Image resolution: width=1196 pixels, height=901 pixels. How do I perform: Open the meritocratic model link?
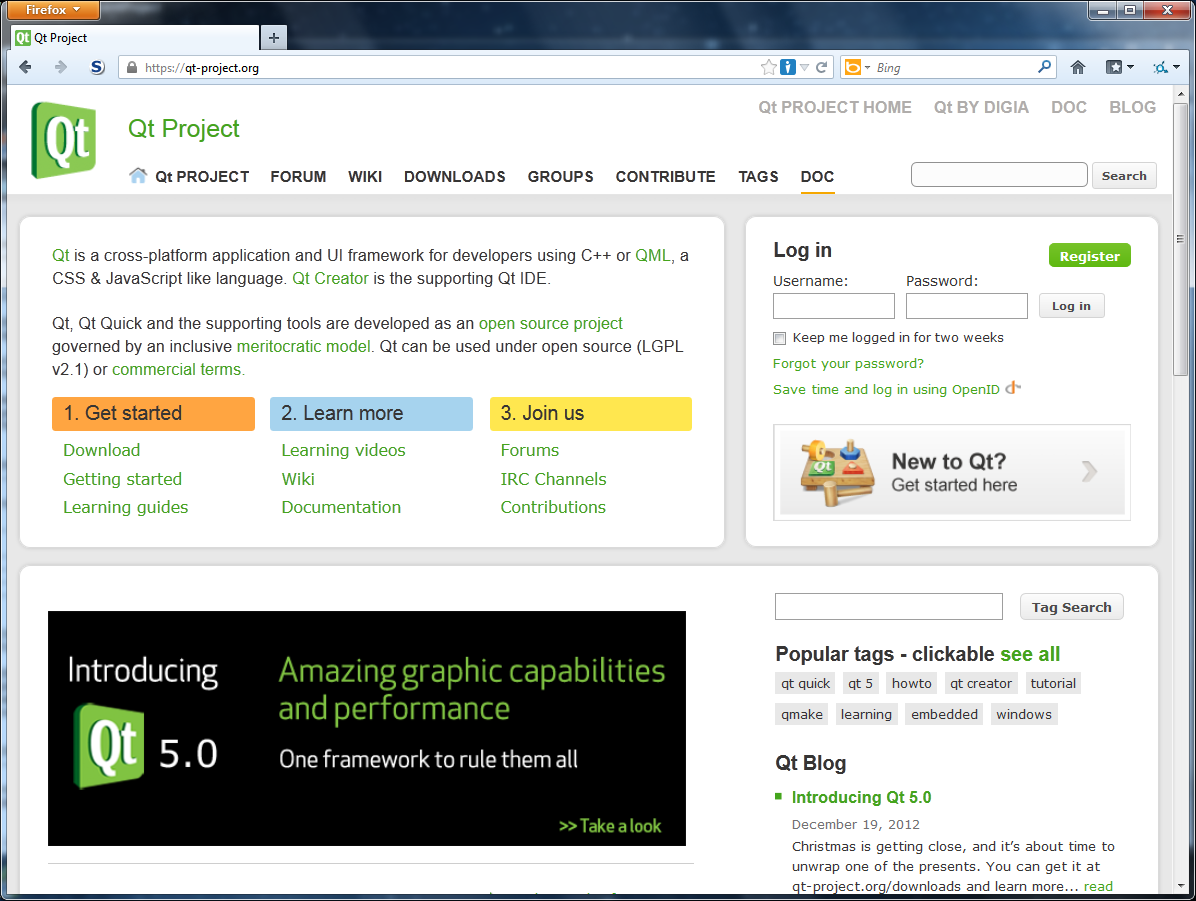pyautogui.click(x=304, y=346)
